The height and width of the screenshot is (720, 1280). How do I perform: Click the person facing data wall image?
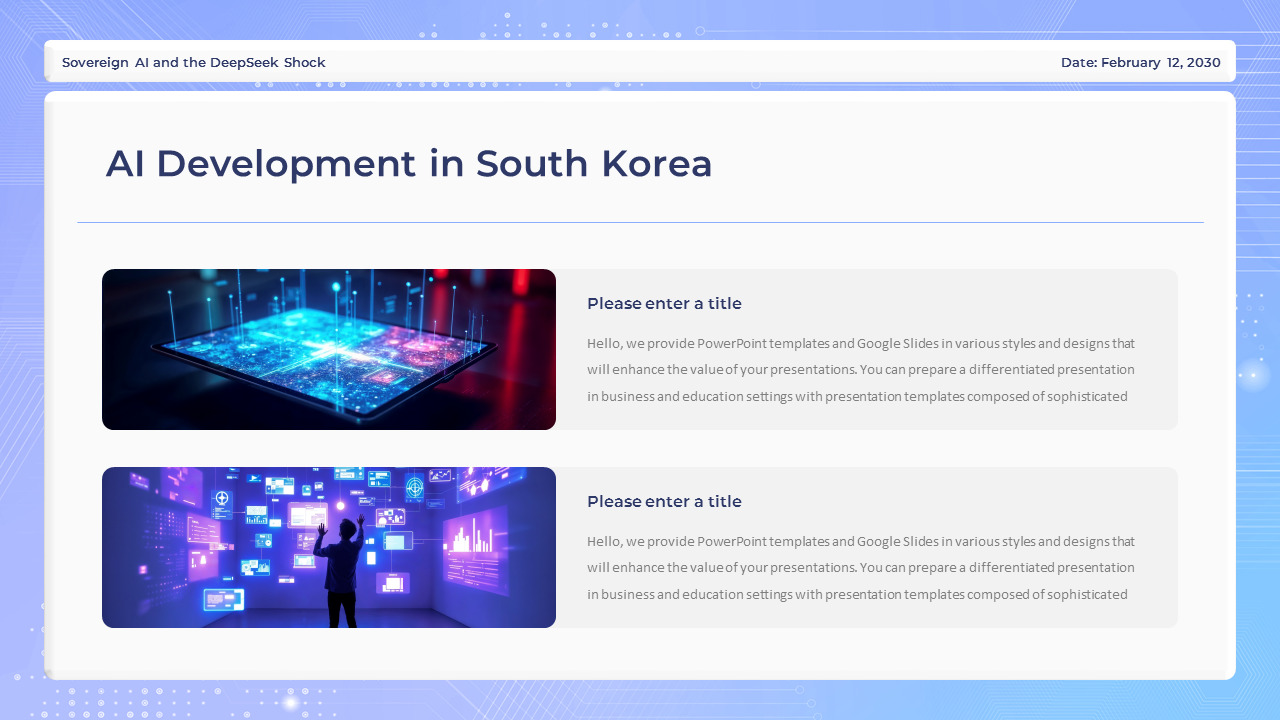328,547
